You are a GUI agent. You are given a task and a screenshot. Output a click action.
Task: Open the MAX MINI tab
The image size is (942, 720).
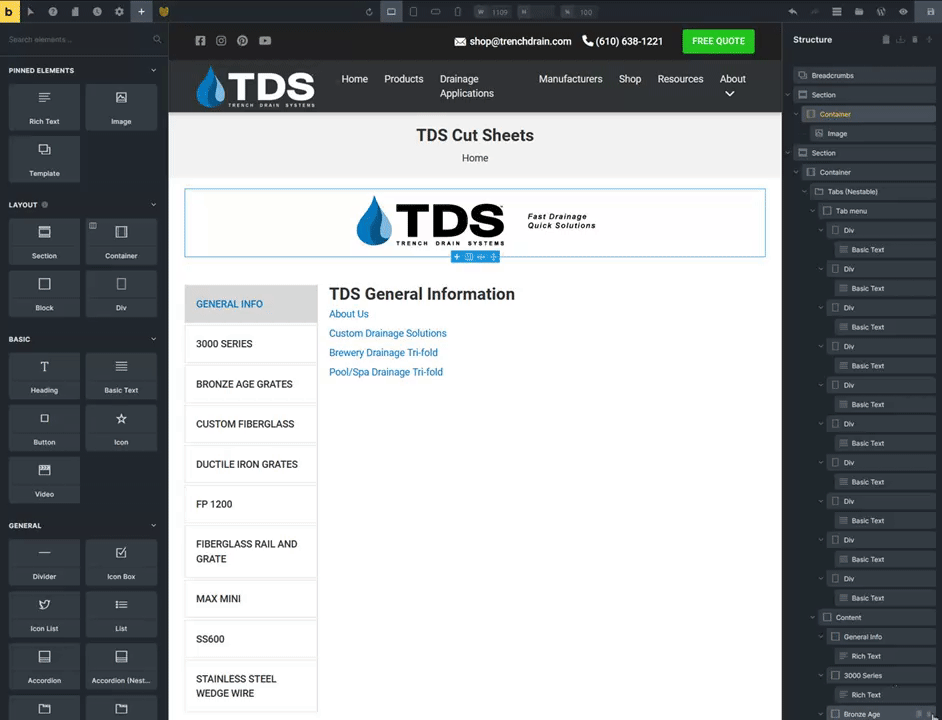point(251,599)
